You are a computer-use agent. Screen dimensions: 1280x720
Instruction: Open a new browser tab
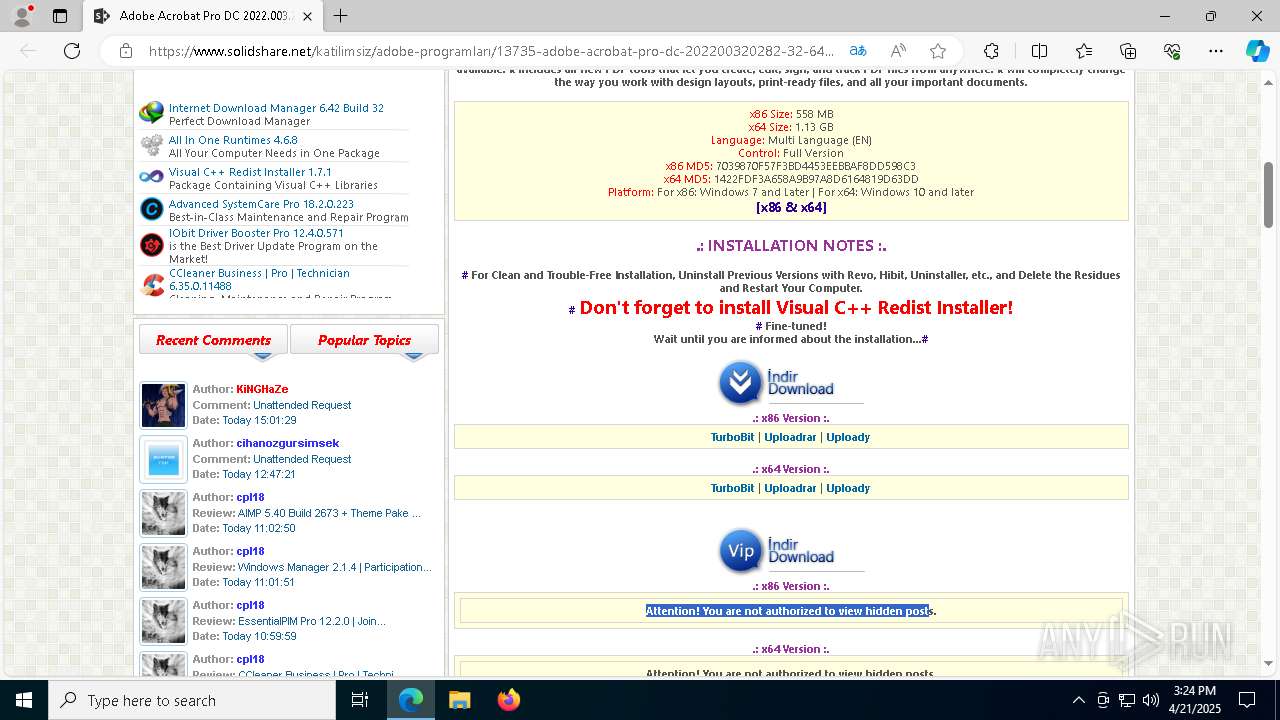[340, 16]
